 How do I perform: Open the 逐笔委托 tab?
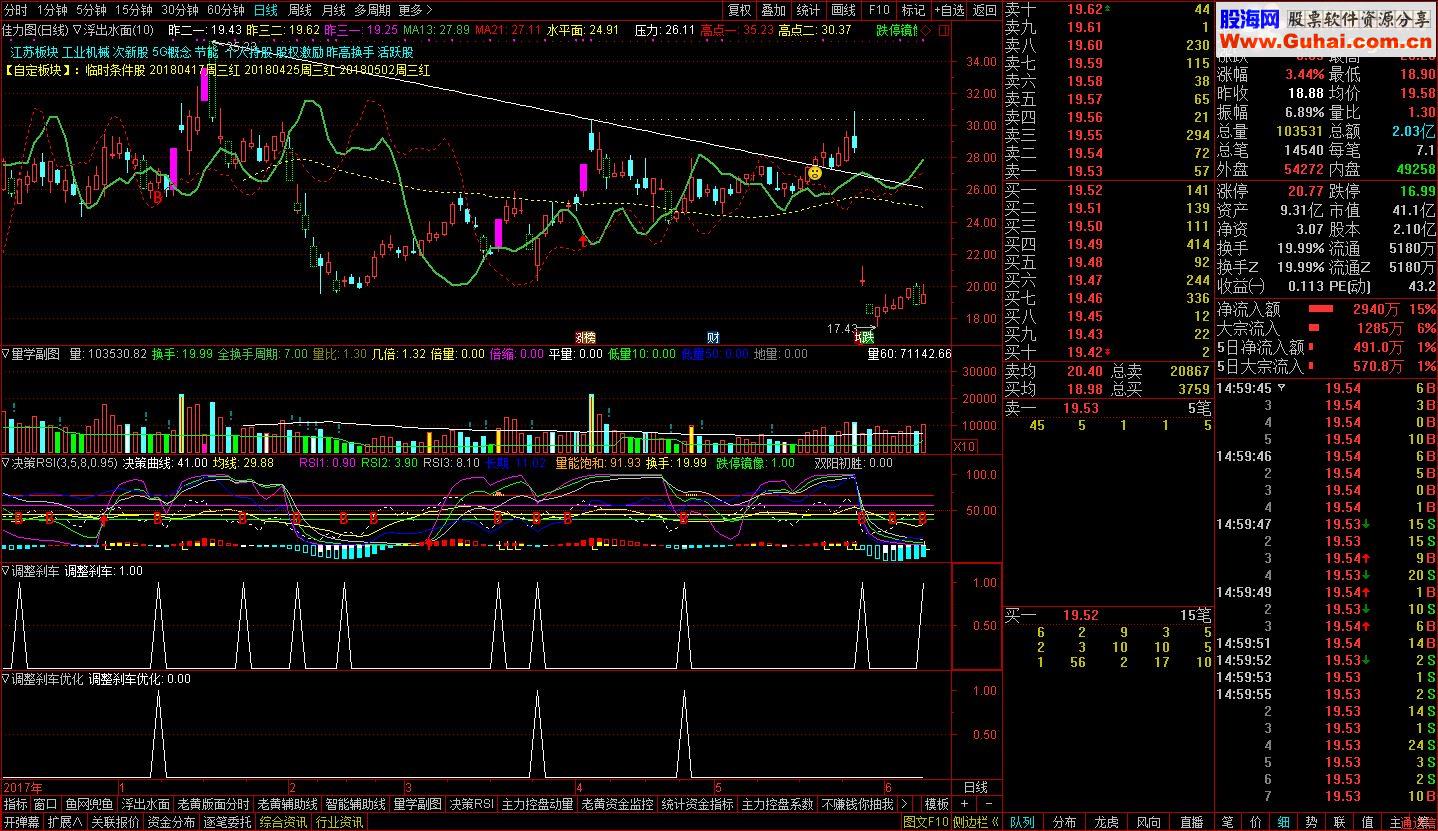coord(228,822)
